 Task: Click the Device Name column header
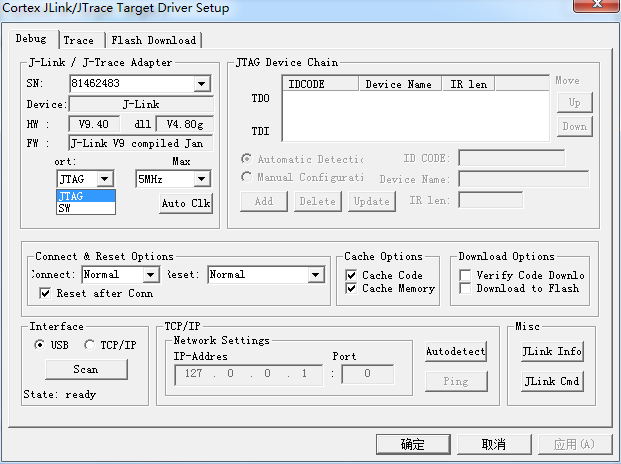pyautogui.click(x=400, y=84)
